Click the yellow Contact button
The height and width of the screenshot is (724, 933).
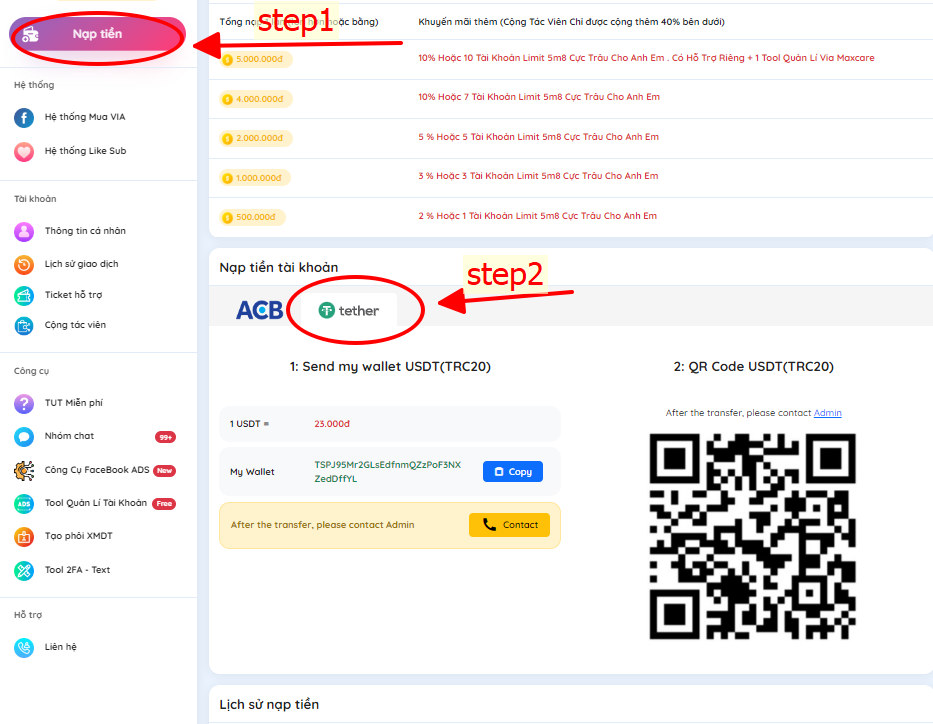click(509, 525)
